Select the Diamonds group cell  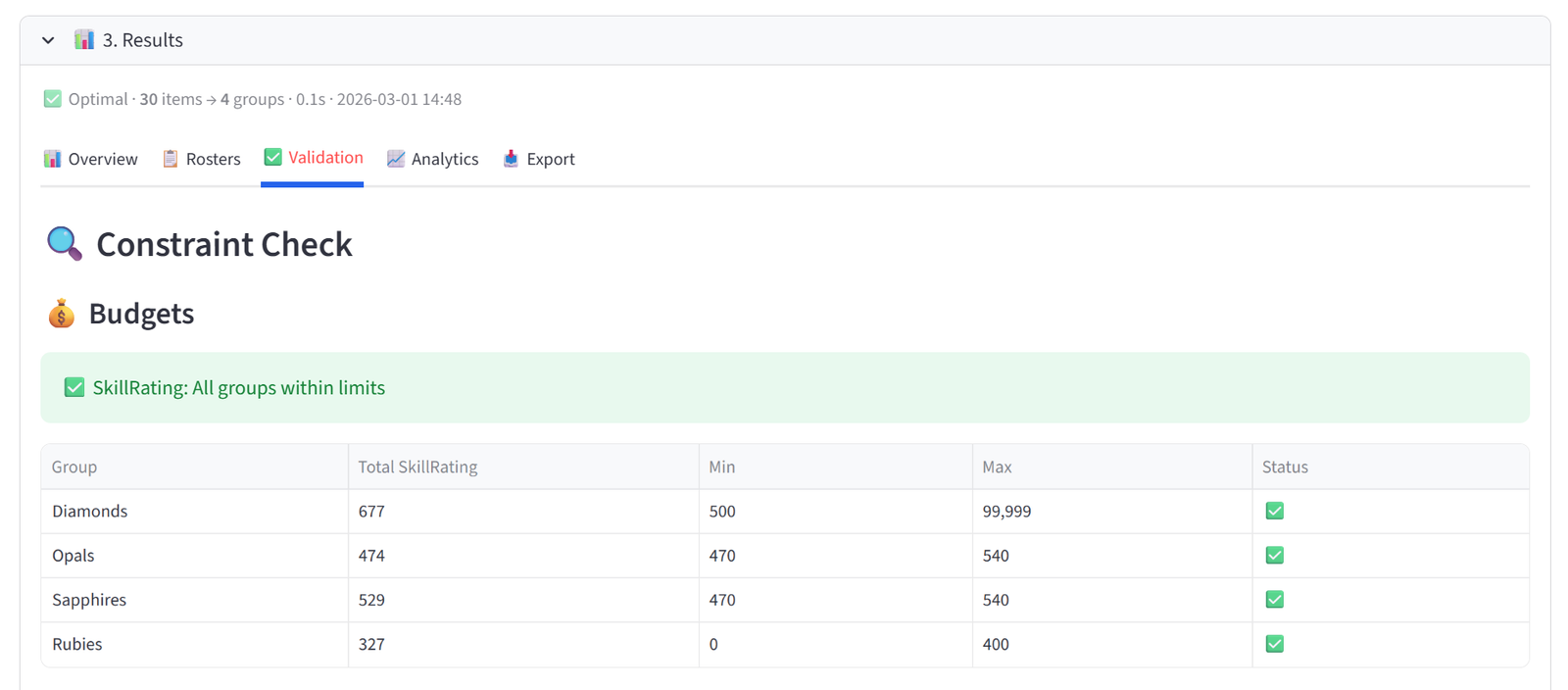194,511
